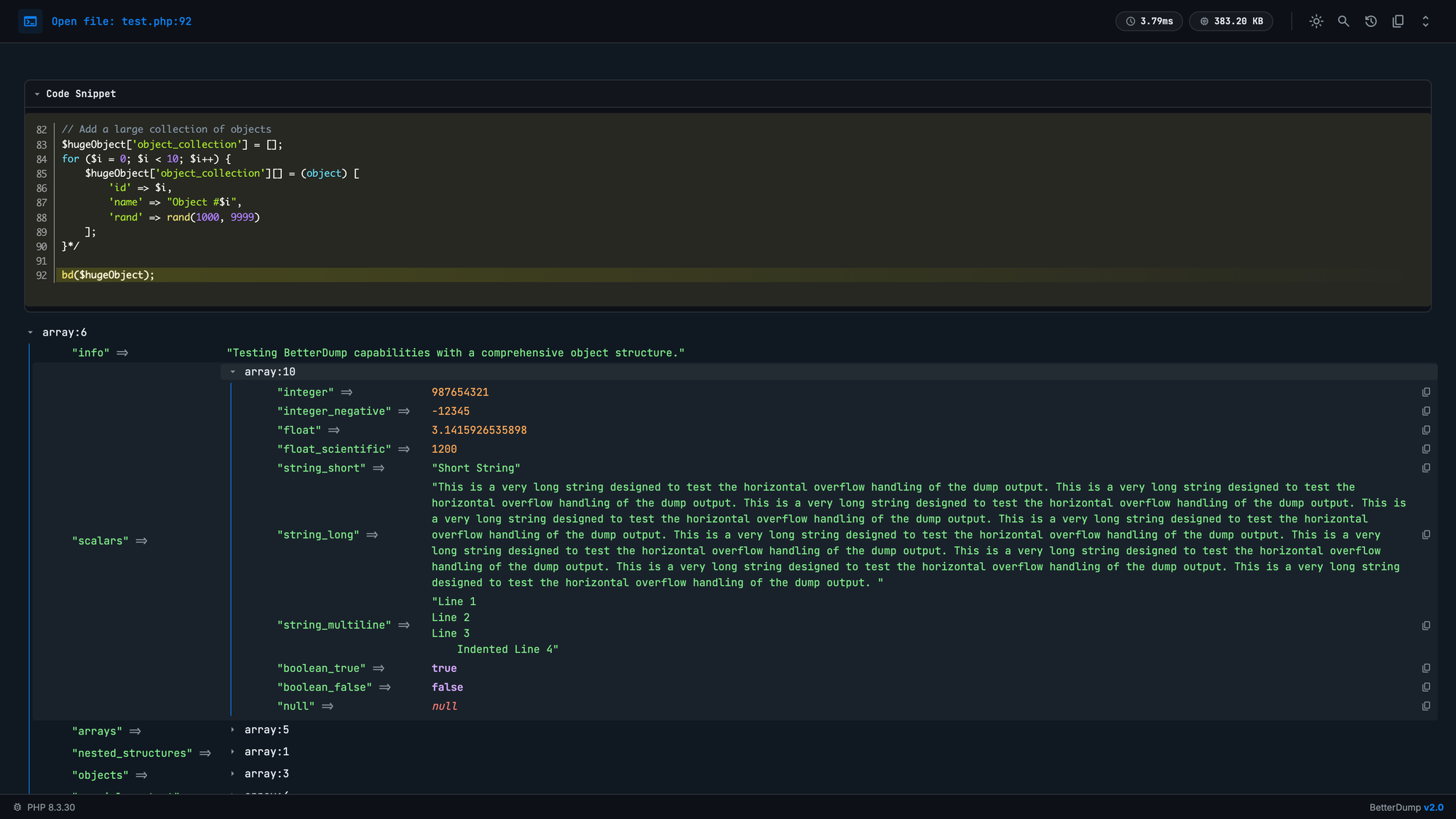The image size is (1456, 819).
Task: Click expand/collapse all arrows icon
Action: point(1425,21)
